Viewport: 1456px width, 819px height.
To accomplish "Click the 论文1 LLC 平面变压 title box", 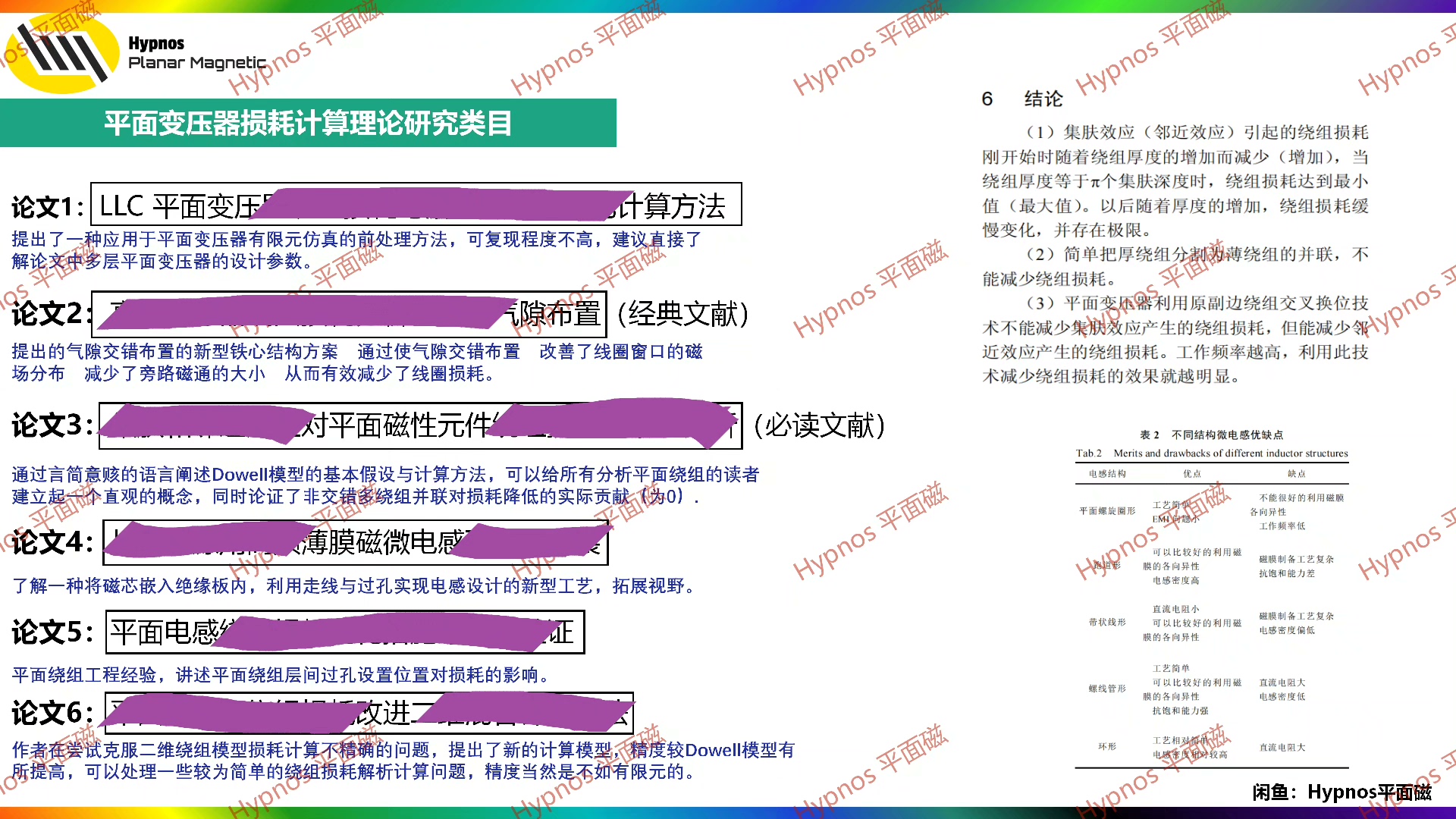I will [416, 205].
